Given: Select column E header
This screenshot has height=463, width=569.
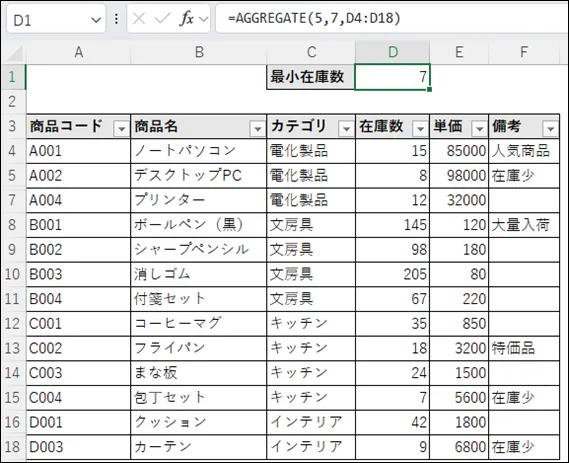Looking at the screenshot, I should tap(459, 53).
